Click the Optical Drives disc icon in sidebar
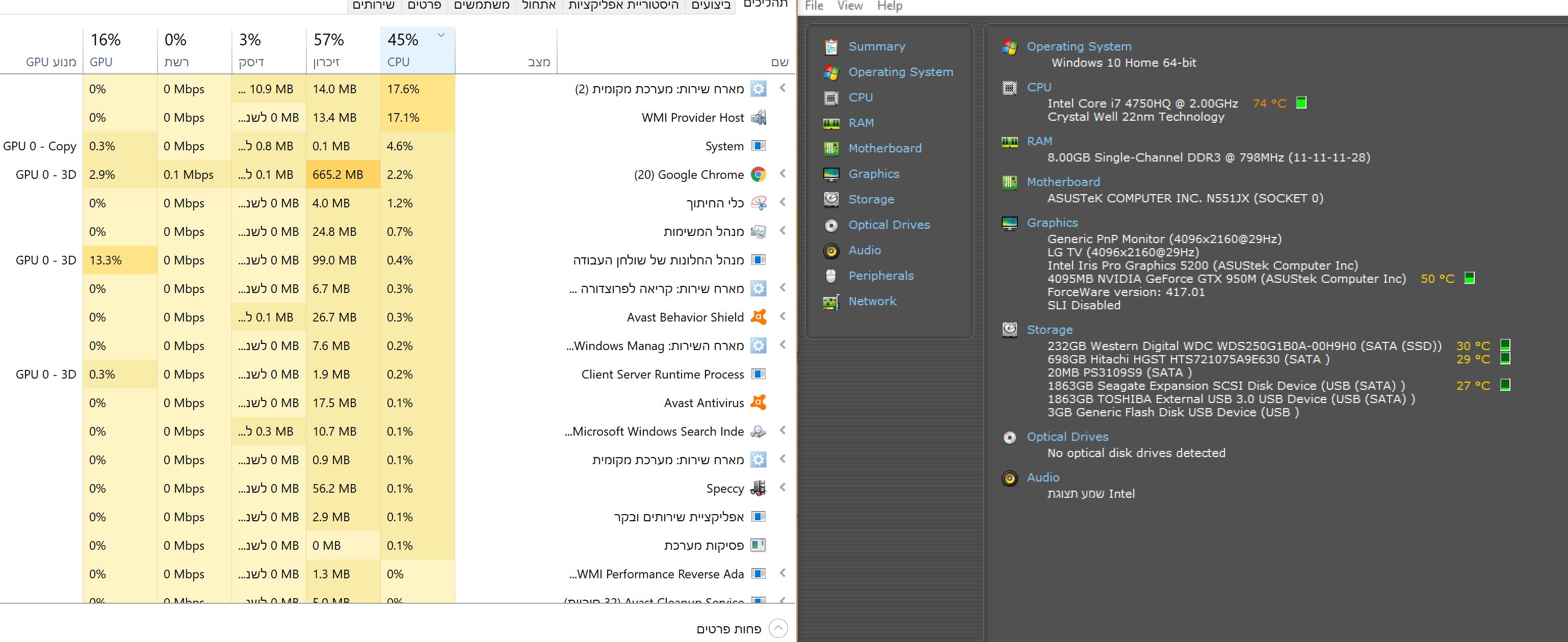 [831, 225]
